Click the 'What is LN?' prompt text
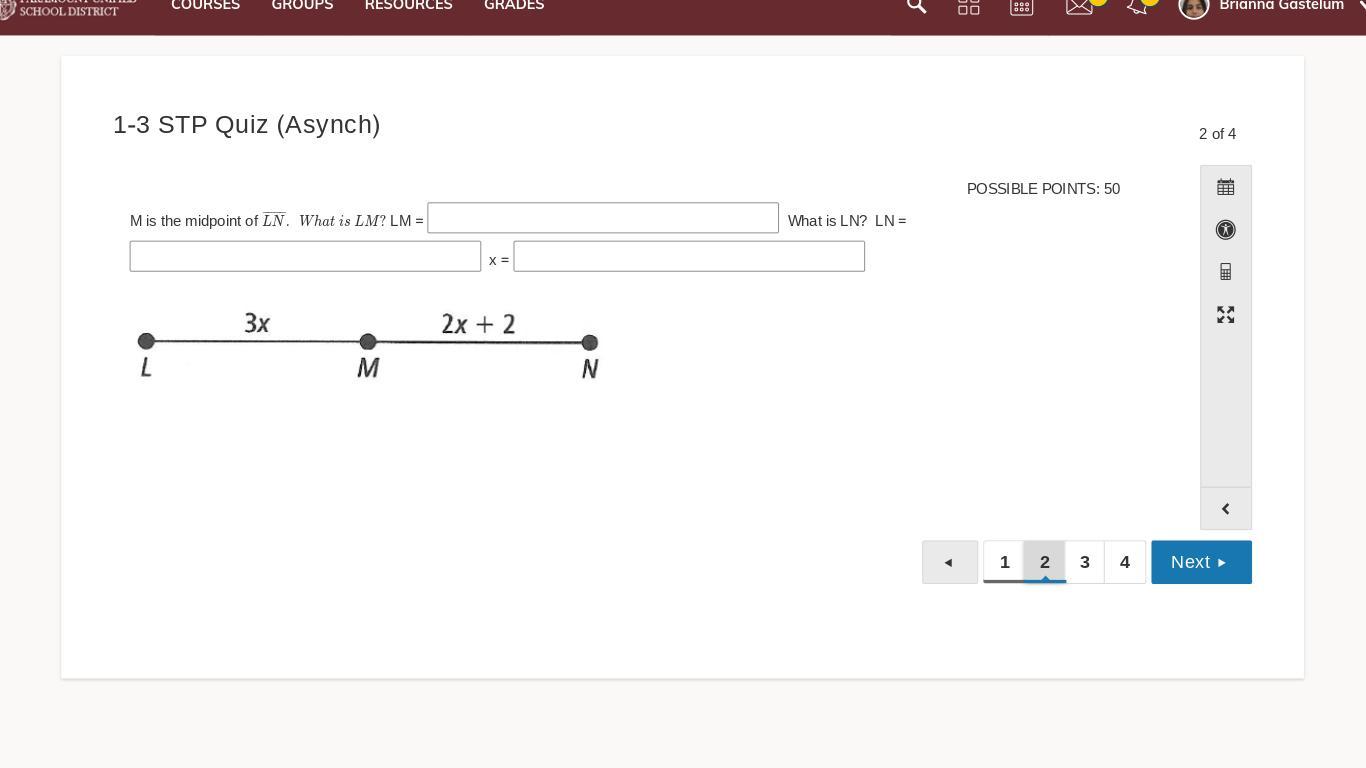 tap(827, 221)
